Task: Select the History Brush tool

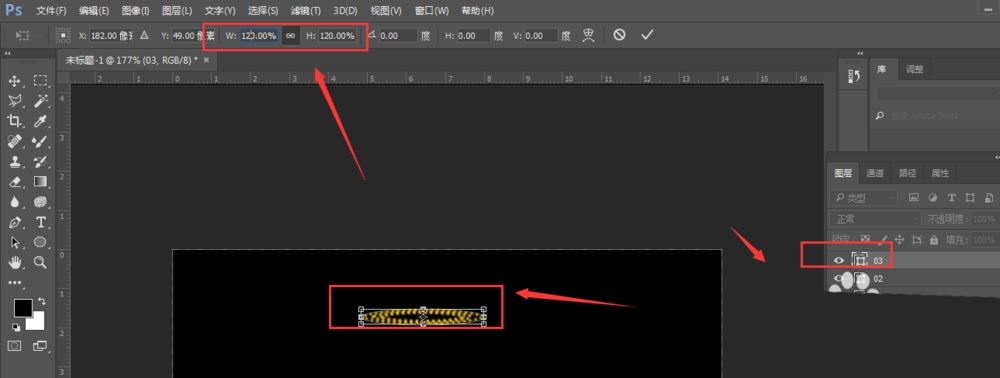Action: pos(41,161)
